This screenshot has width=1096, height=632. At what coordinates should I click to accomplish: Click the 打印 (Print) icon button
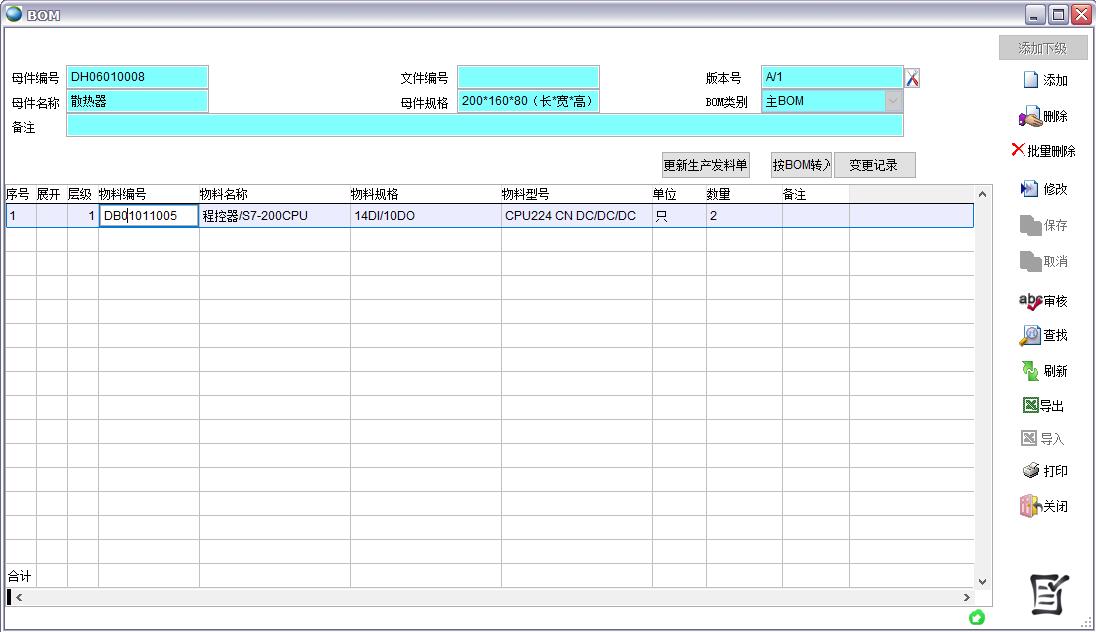[x=1044, y=471]
